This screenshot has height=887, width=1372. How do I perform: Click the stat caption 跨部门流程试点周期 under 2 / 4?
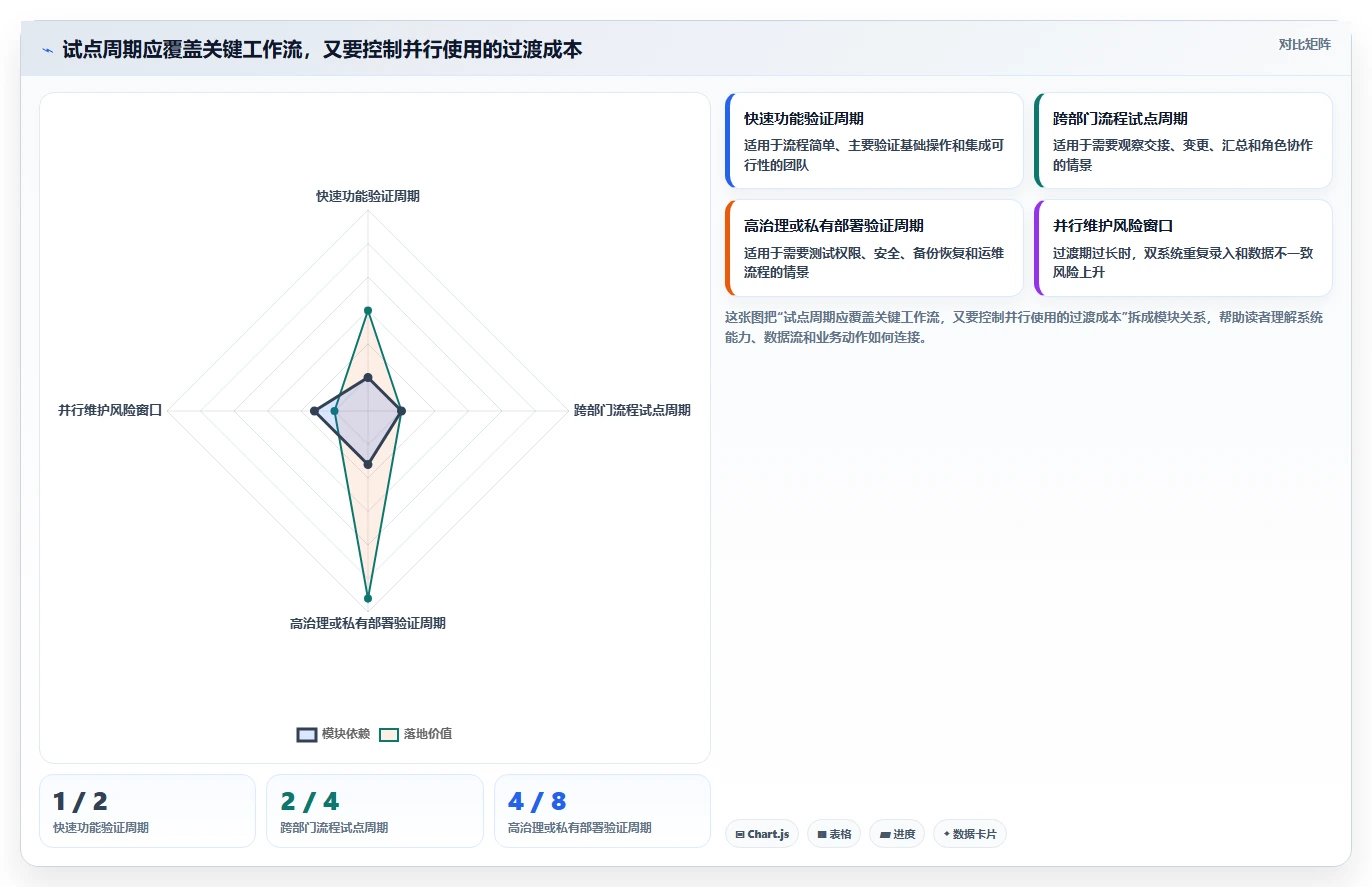pos(334,828)
